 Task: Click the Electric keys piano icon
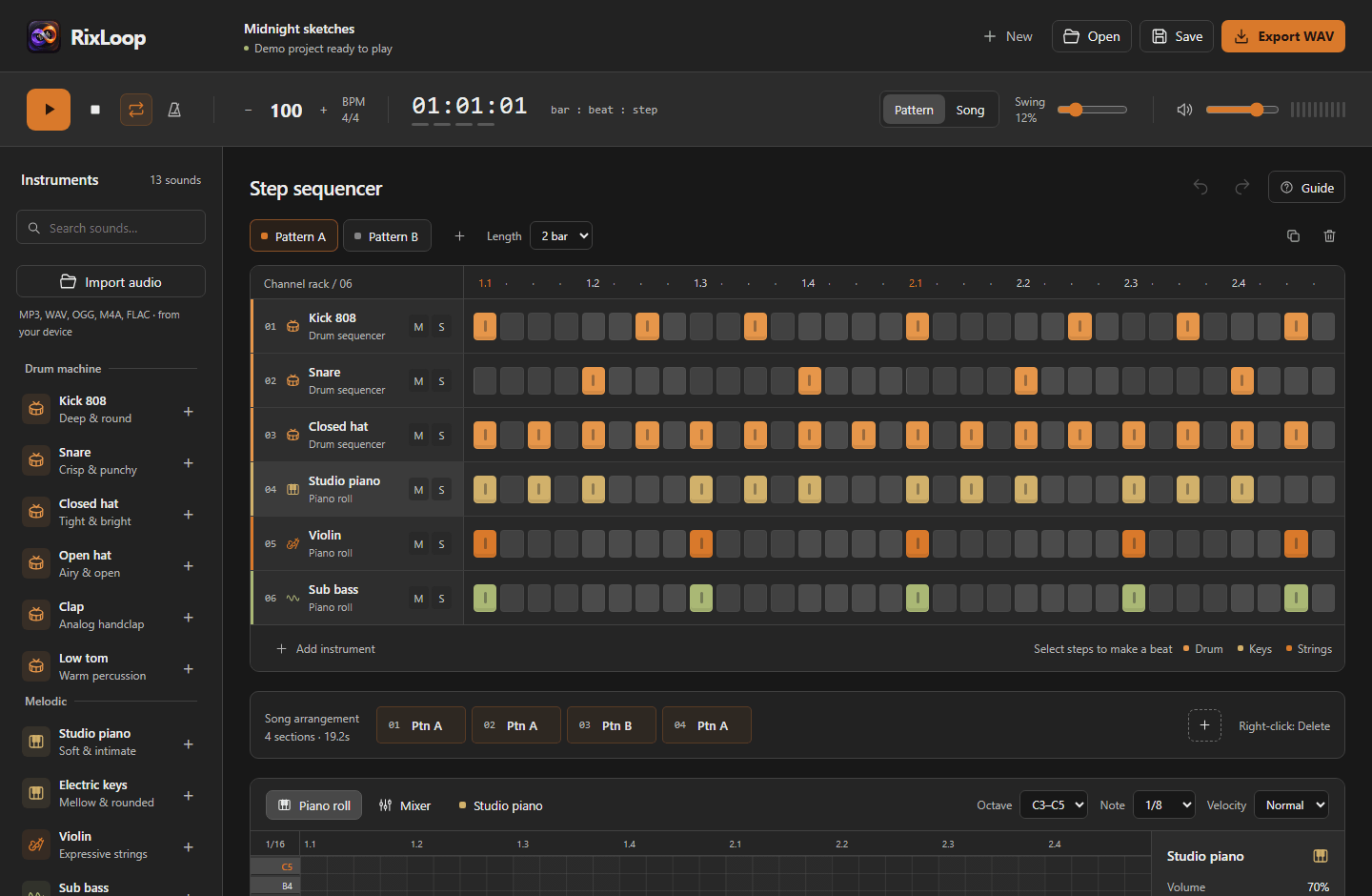coord(36,793)
